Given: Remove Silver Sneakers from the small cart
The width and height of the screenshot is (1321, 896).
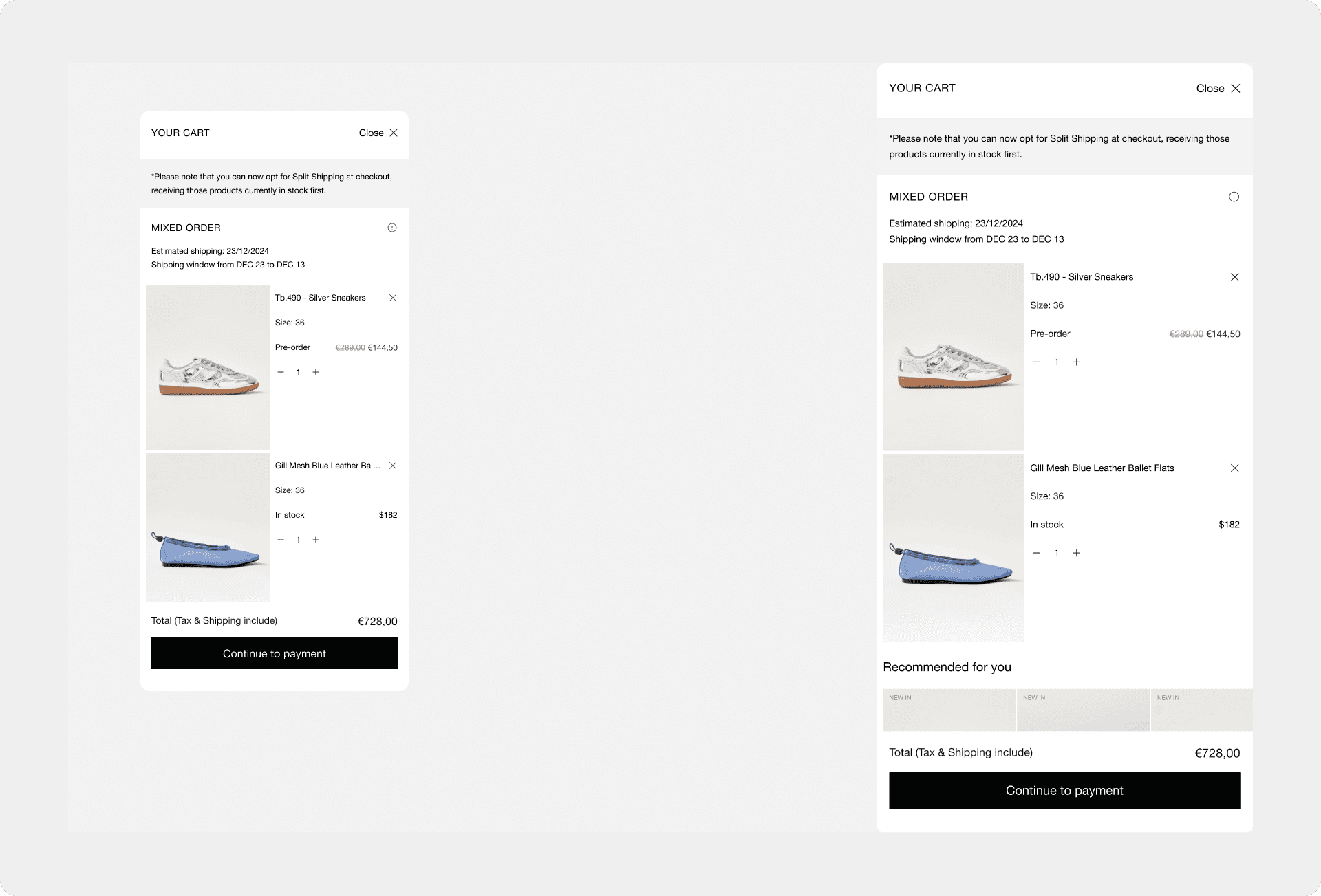Looking at the screenshot, I should pos(393,298).
